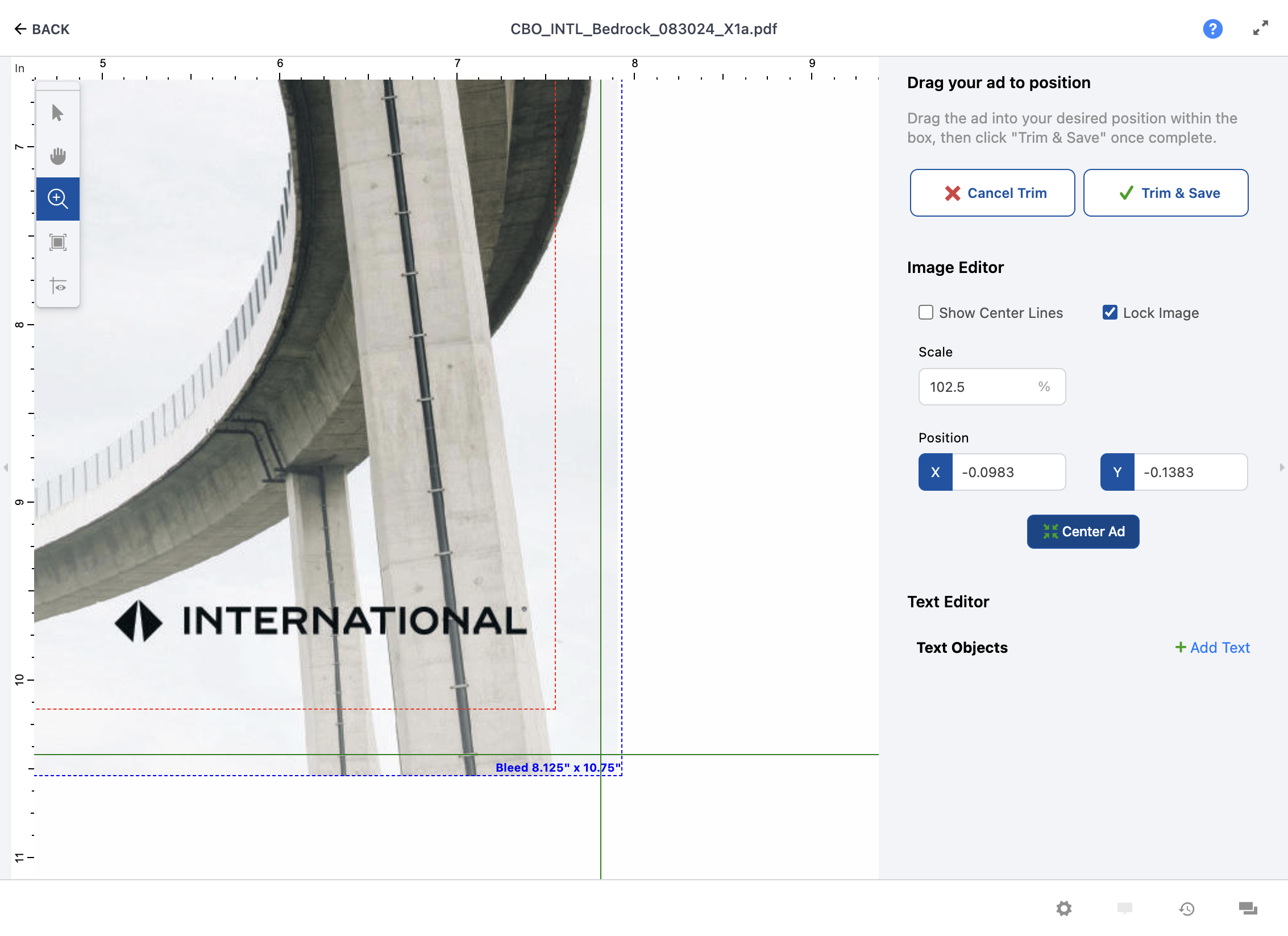Toggle the guides visibility tool

(x=57, y=285)
